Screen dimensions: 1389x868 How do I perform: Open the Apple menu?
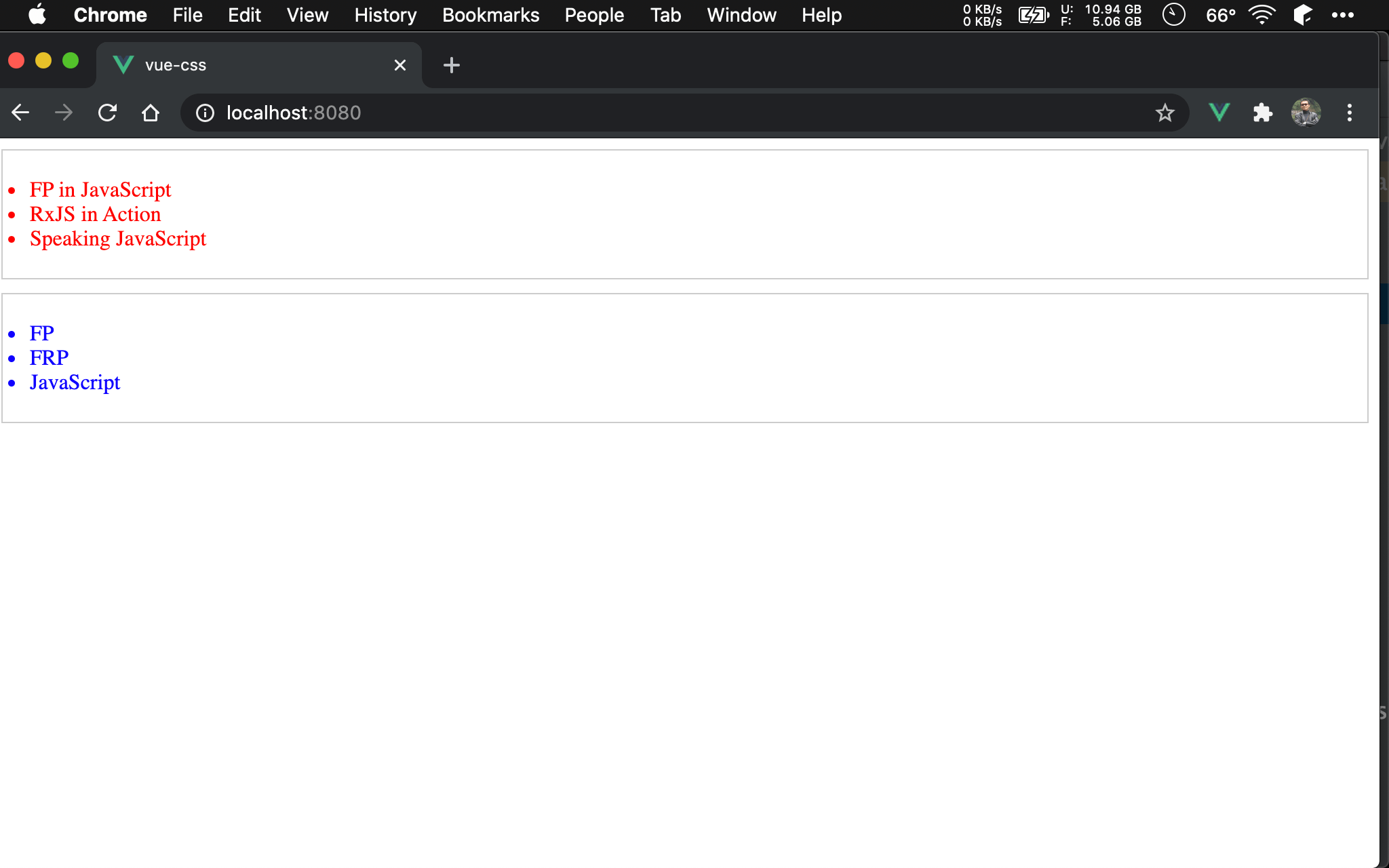[x=37, y=15]
